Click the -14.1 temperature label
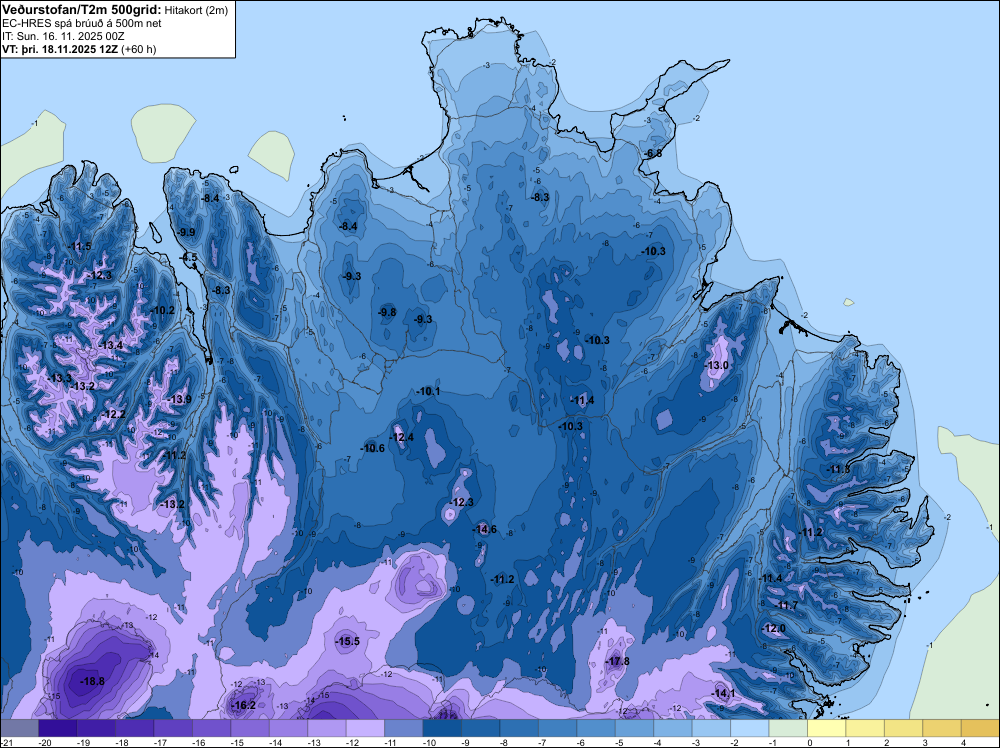This screenshot has height=748, width=1000. 723,694
